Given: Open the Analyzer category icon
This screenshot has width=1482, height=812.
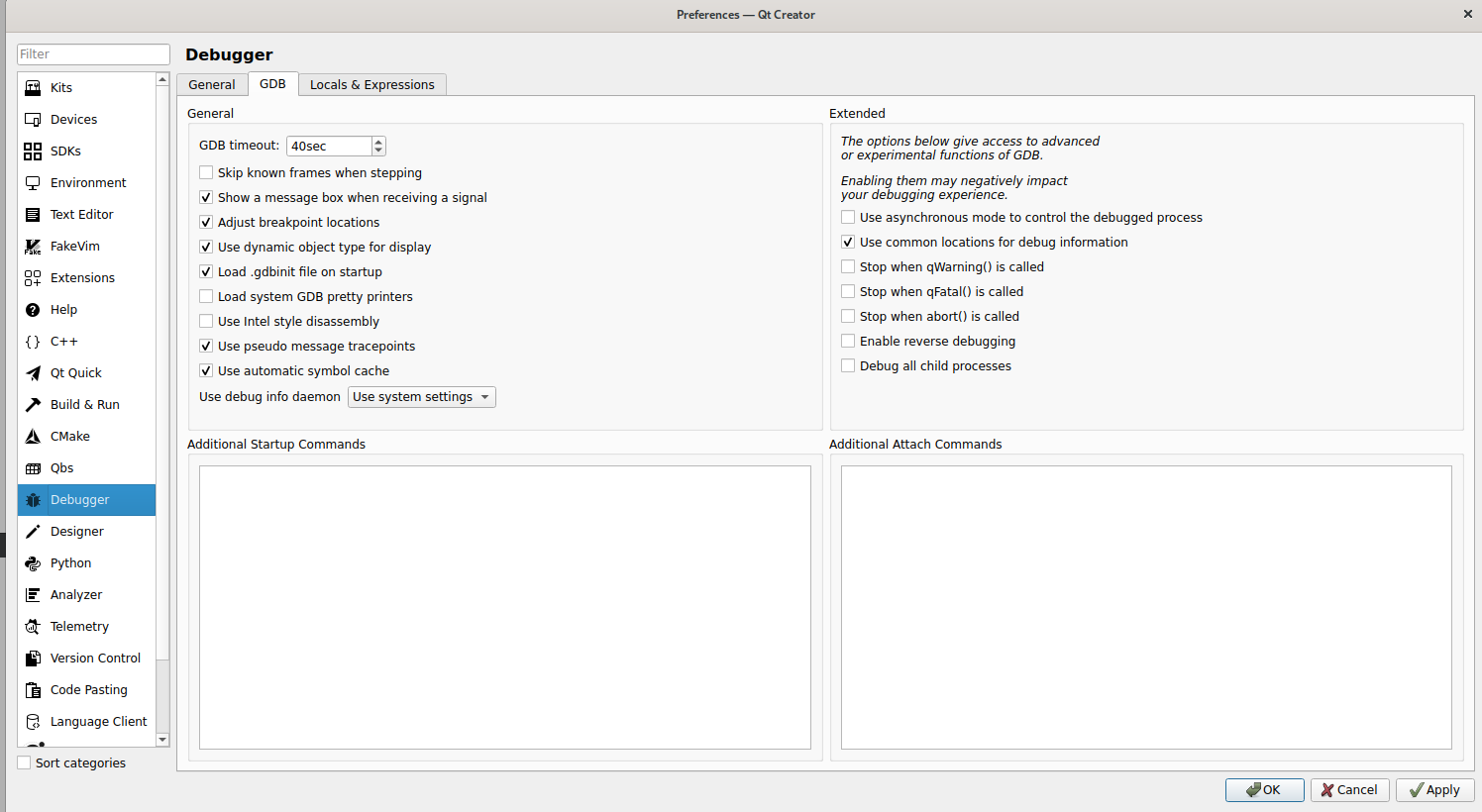Looking at the screenshot, I should pos(33,595).
